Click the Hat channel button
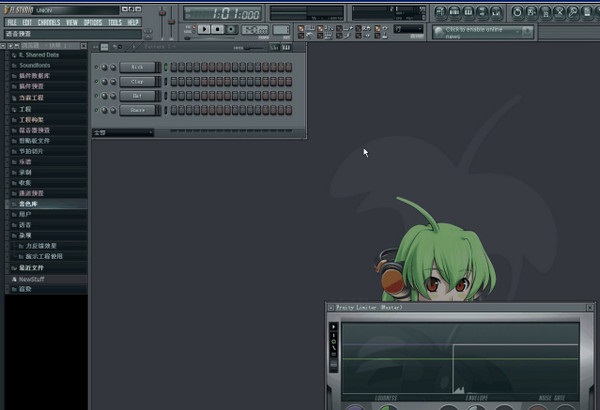Image resolution: width=600 pixels, height=410 pixels. click(138, 96)
